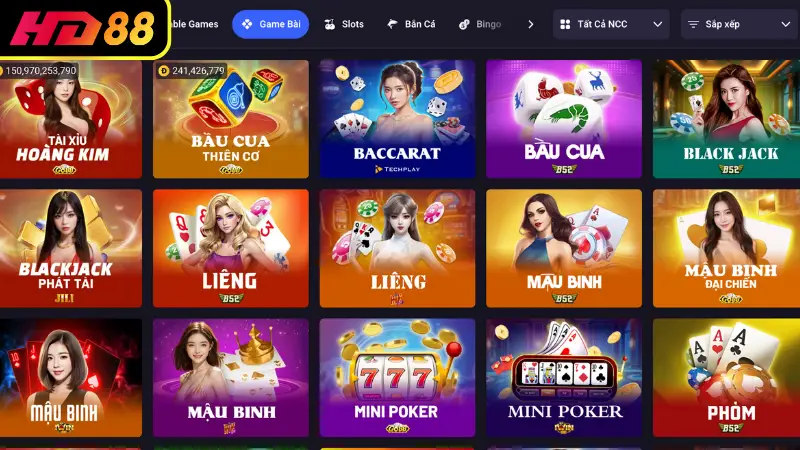Expand the Tất Cả NCC dropdown
Screen dimensions: 800x450
tap(611, 24)
